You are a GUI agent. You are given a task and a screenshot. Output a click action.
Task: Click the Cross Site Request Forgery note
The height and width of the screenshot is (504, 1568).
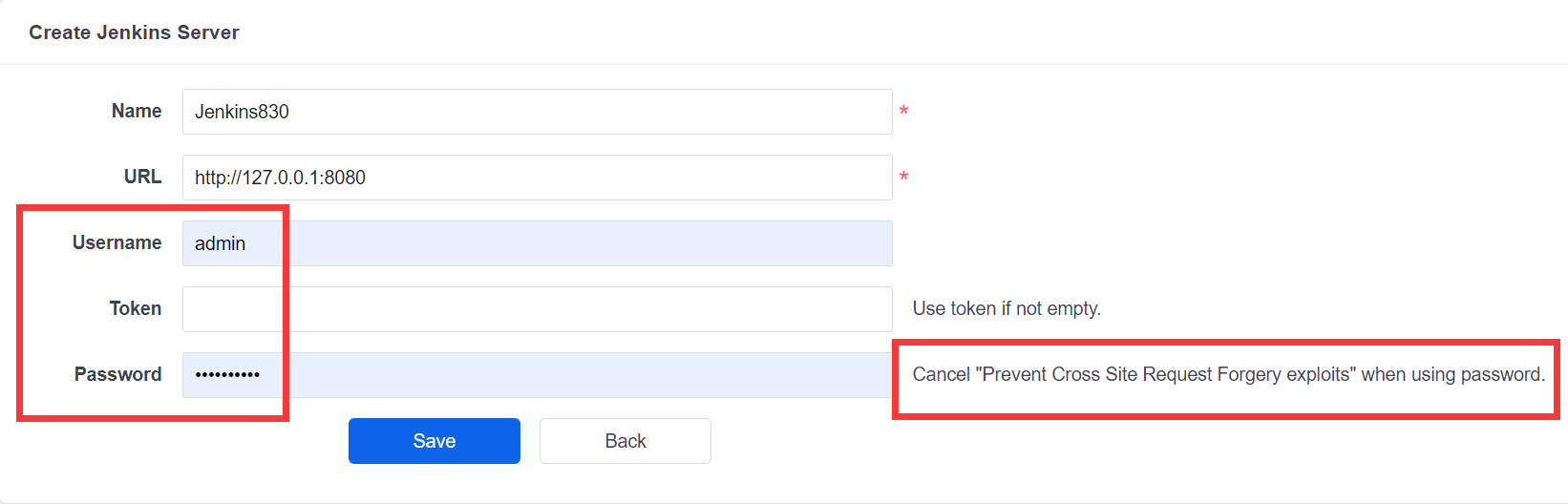click(x=1228, y=374)
